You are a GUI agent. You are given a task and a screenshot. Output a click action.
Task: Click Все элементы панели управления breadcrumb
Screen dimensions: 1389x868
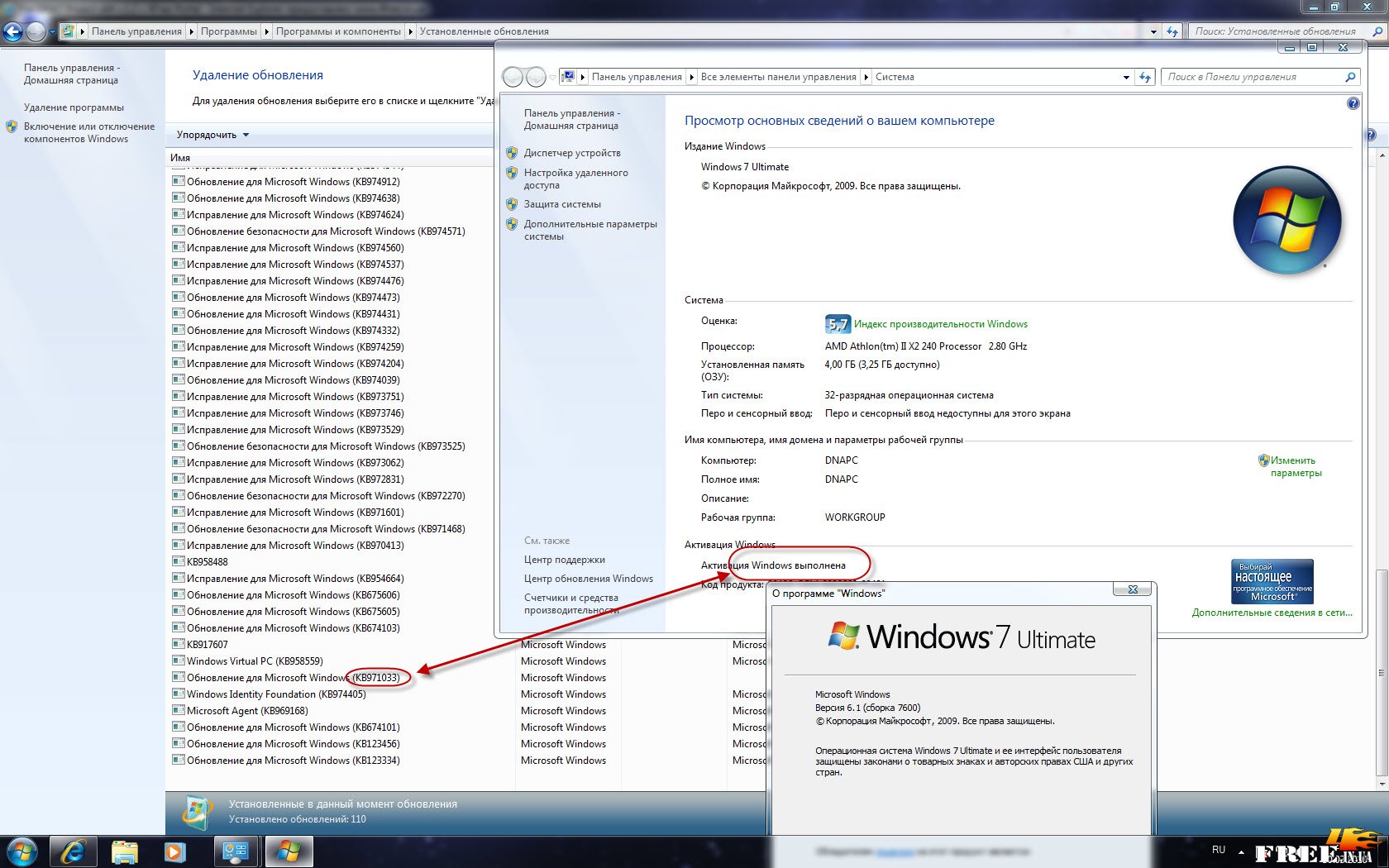tap(779, 77)
